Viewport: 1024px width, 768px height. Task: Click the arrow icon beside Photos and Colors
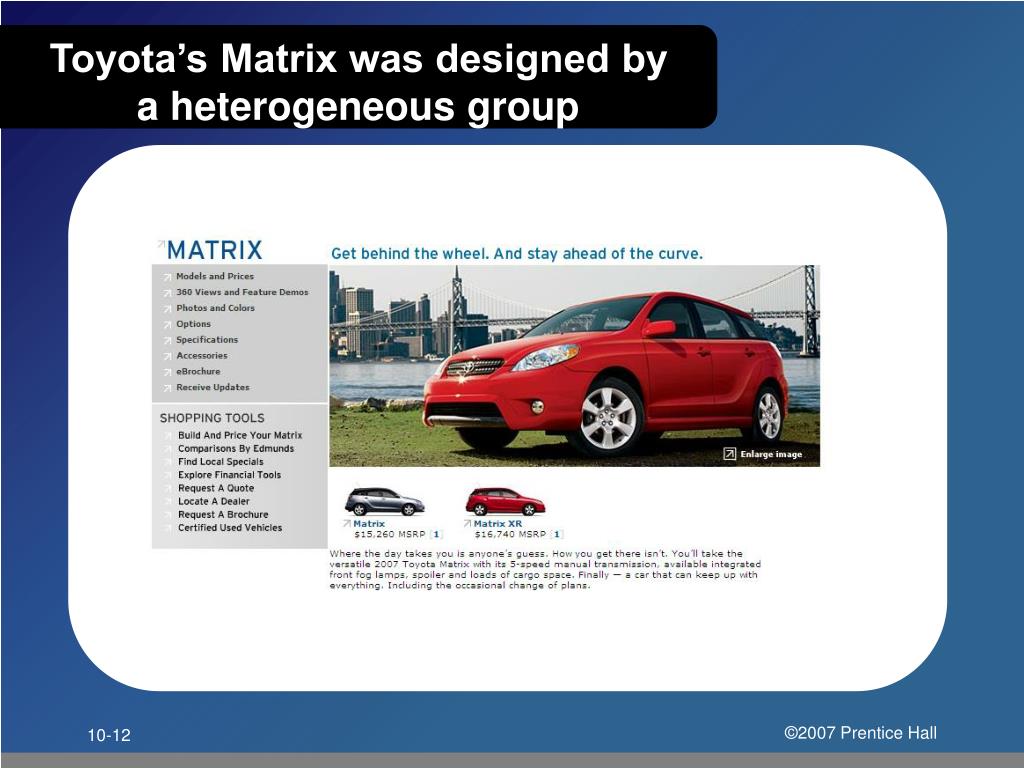(x=168, y=308)
